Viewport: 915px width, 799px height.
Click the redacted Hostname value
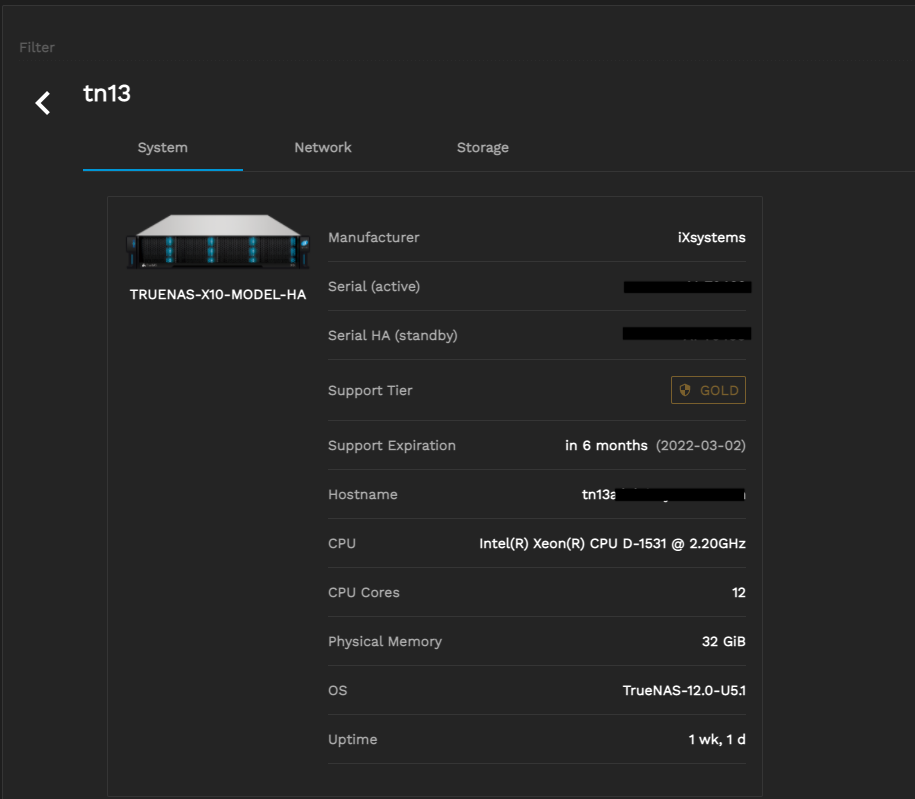pos(663,495)
